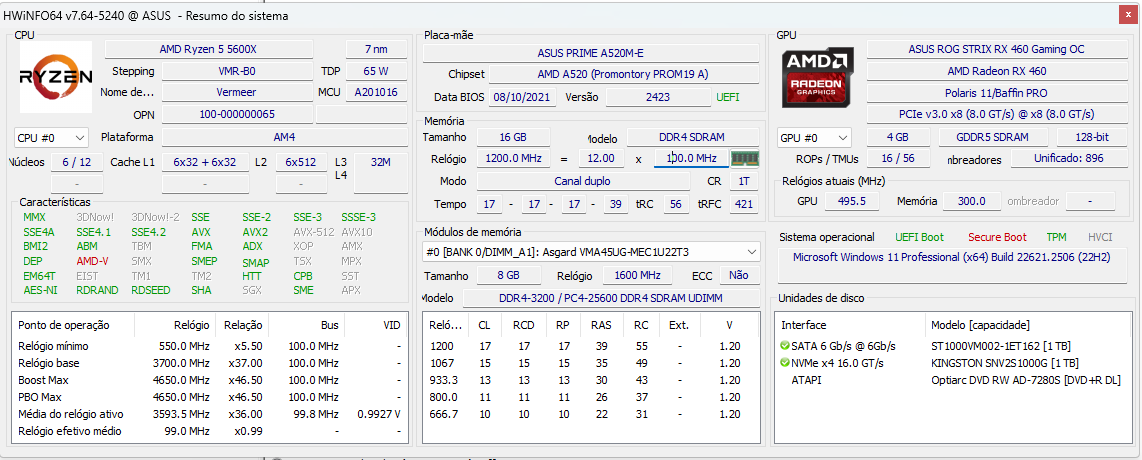
Task: Click the Relógio base row in the table
Action: click(x=210, y=362)
